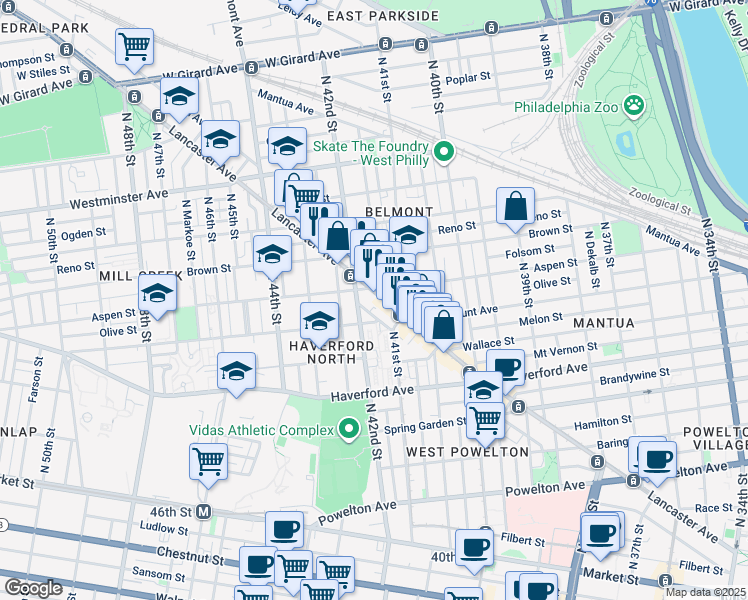Select the transit stop icon at N 40th St and Girard
Screen dimensions: 748x600
pyautogui.click(x=421, y=45)
